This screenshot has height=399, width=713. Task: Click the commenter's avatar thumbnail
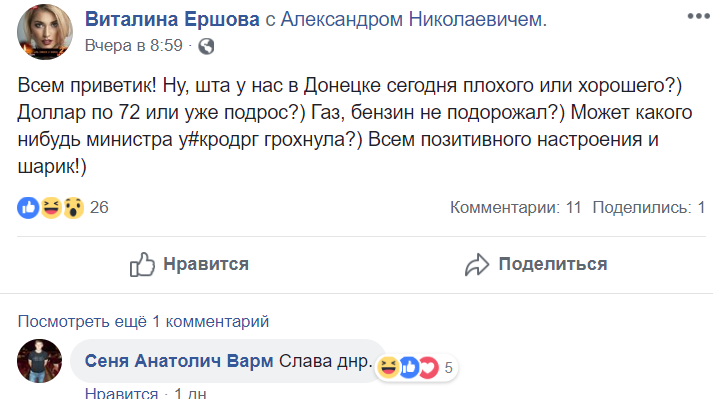click(40, 361)
